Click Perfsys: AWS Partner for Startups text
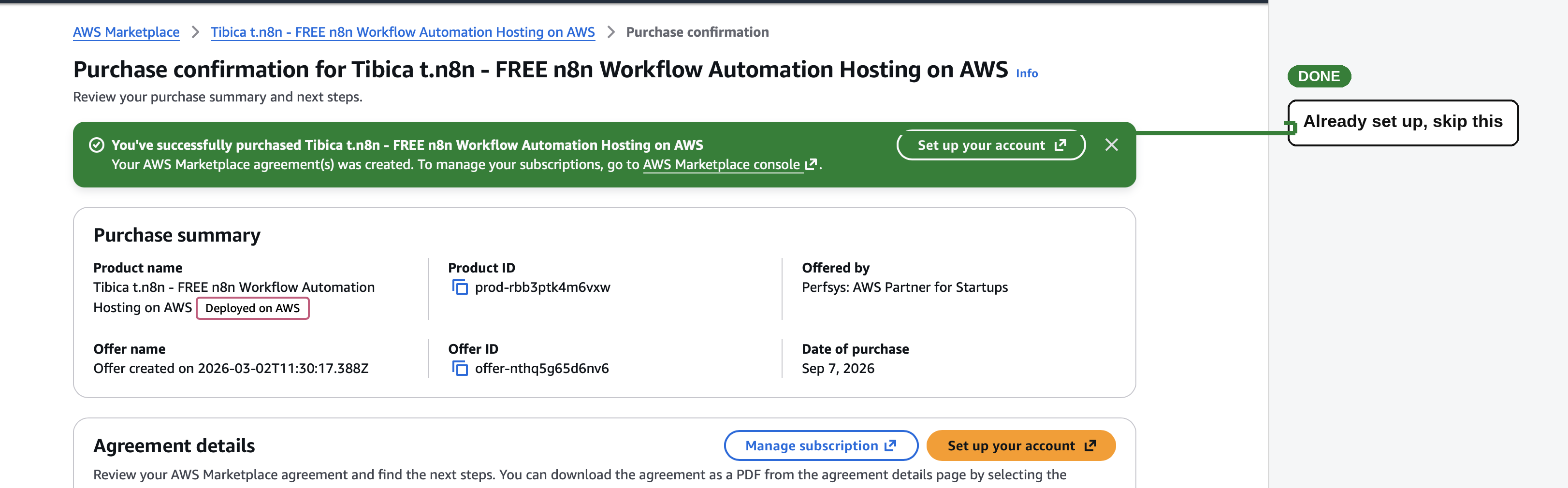The height and width of the screenshot is (488, 1568). (x=904, y=287)
